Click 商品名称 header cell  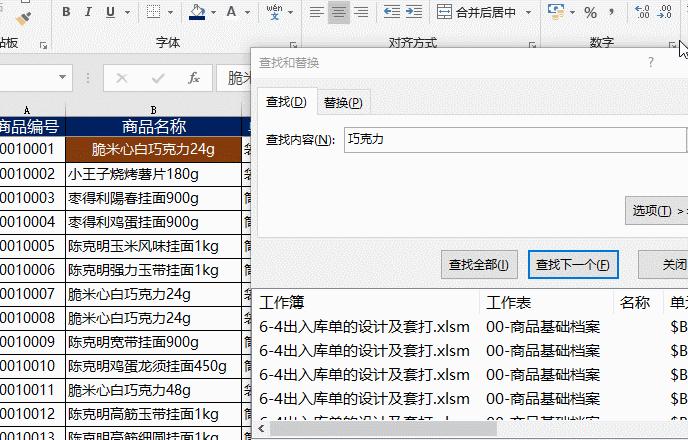pos(154,127)
